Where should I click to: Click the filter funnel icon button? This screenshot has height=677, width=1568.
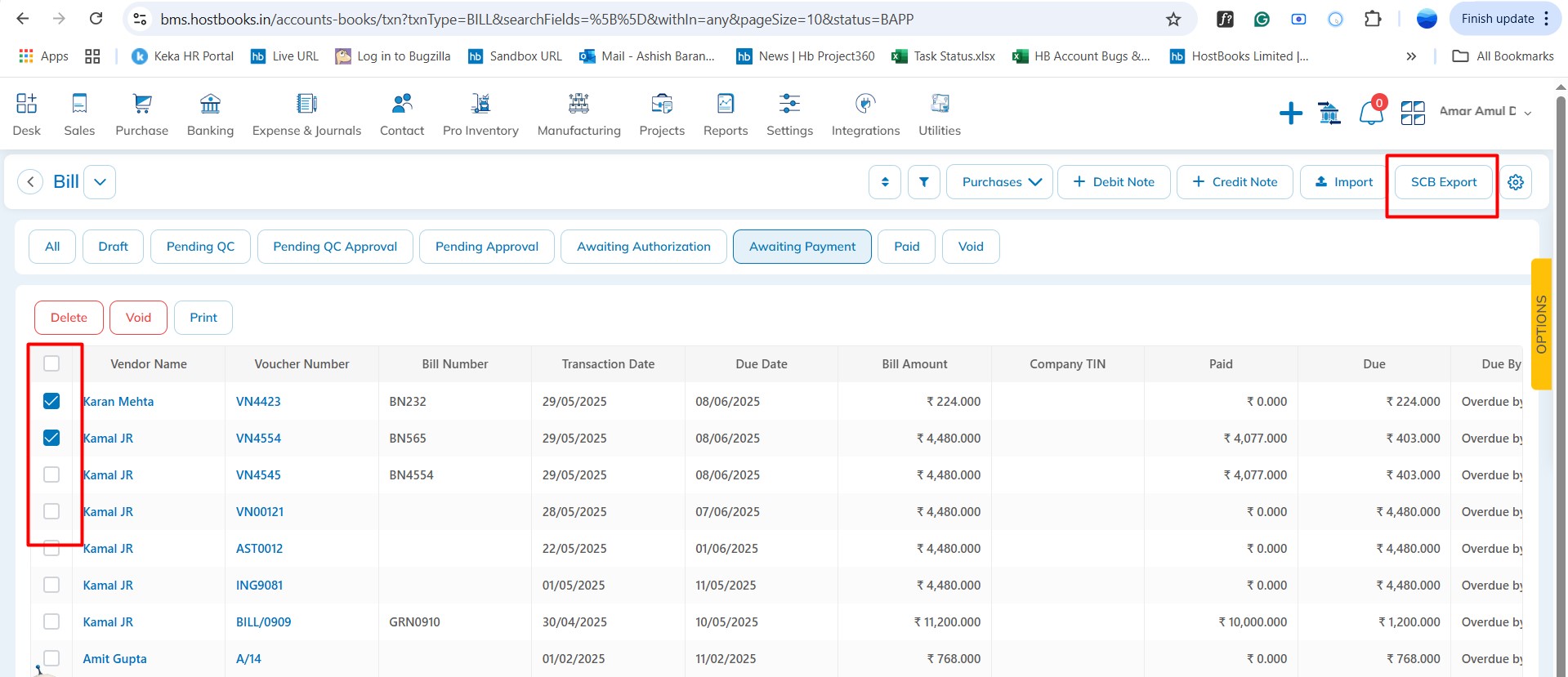pyautogui.click(x=924, y=182)
